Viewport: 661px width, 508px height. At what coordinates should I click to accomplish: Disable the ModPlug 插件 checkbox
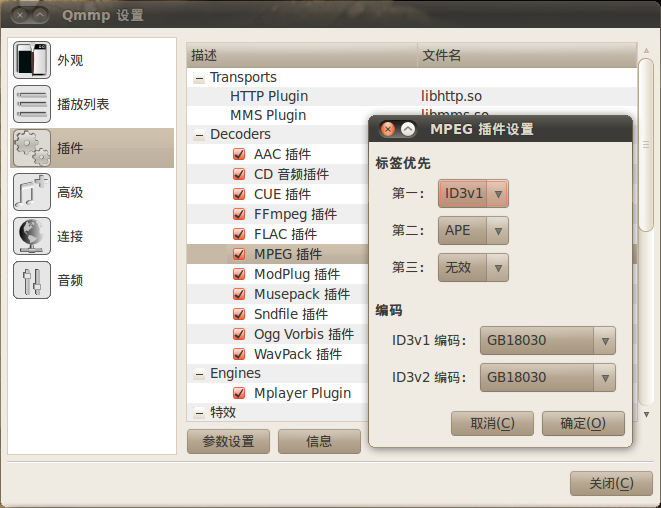point(239,274)
